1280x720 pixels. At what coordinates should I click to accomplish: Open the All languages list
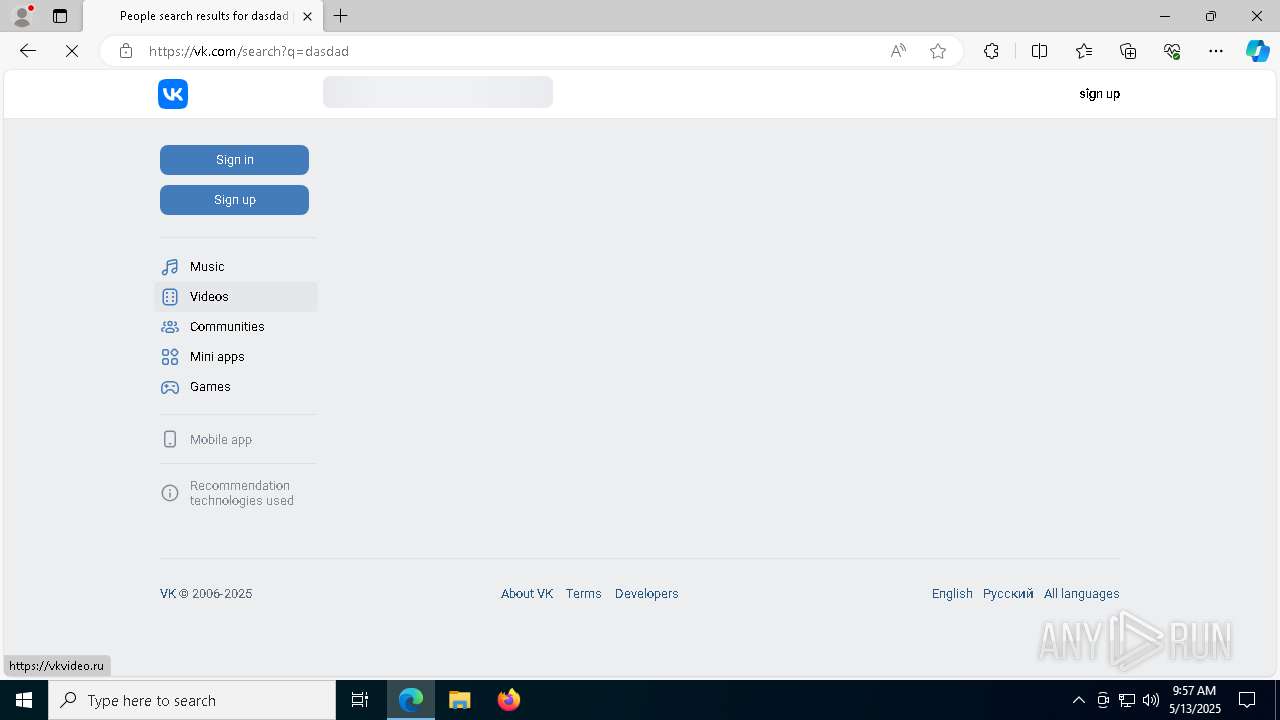pyautogui.click(x=1082, y=594)
